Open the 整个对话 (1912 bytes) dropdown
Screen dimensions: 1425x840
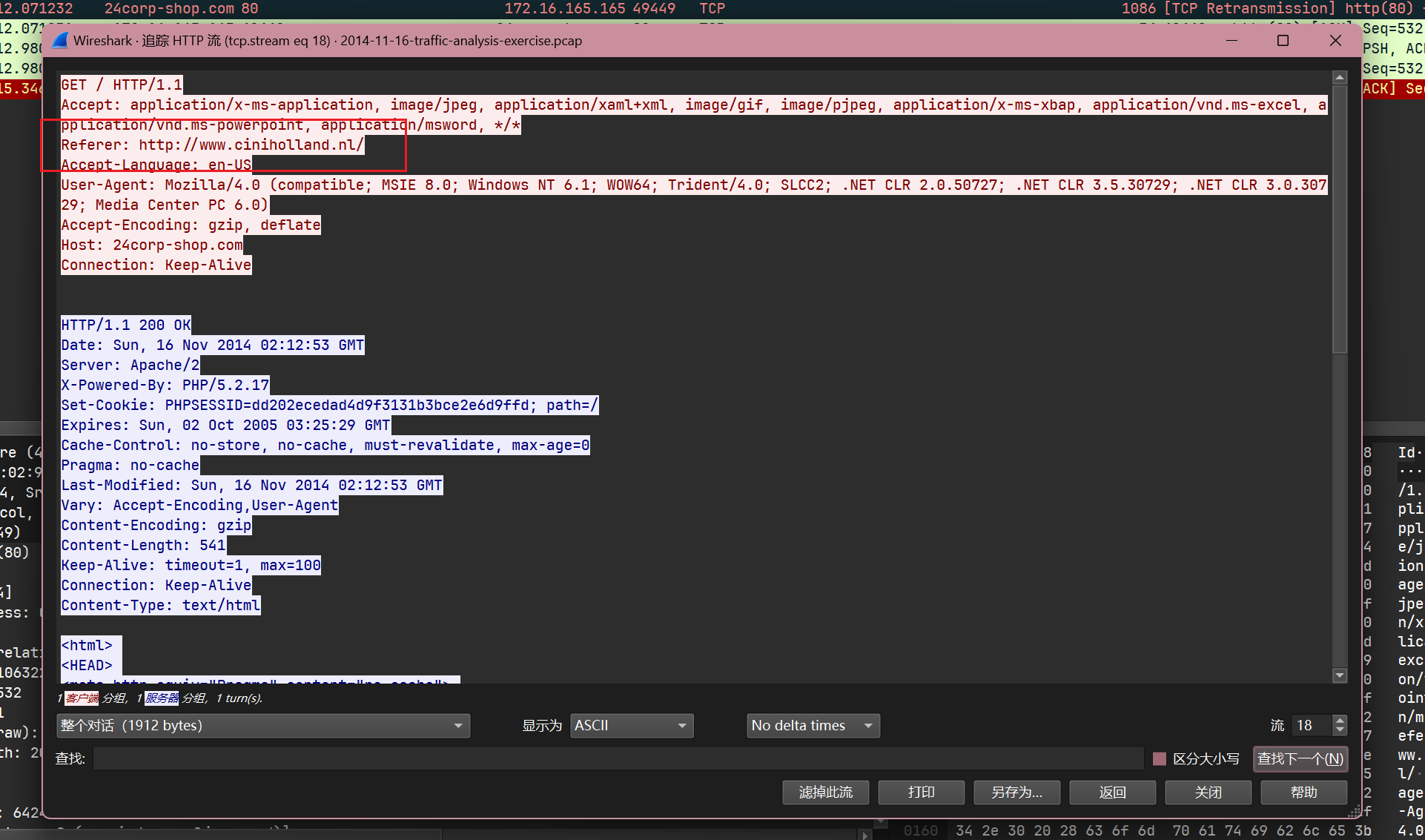coord(263,725)
